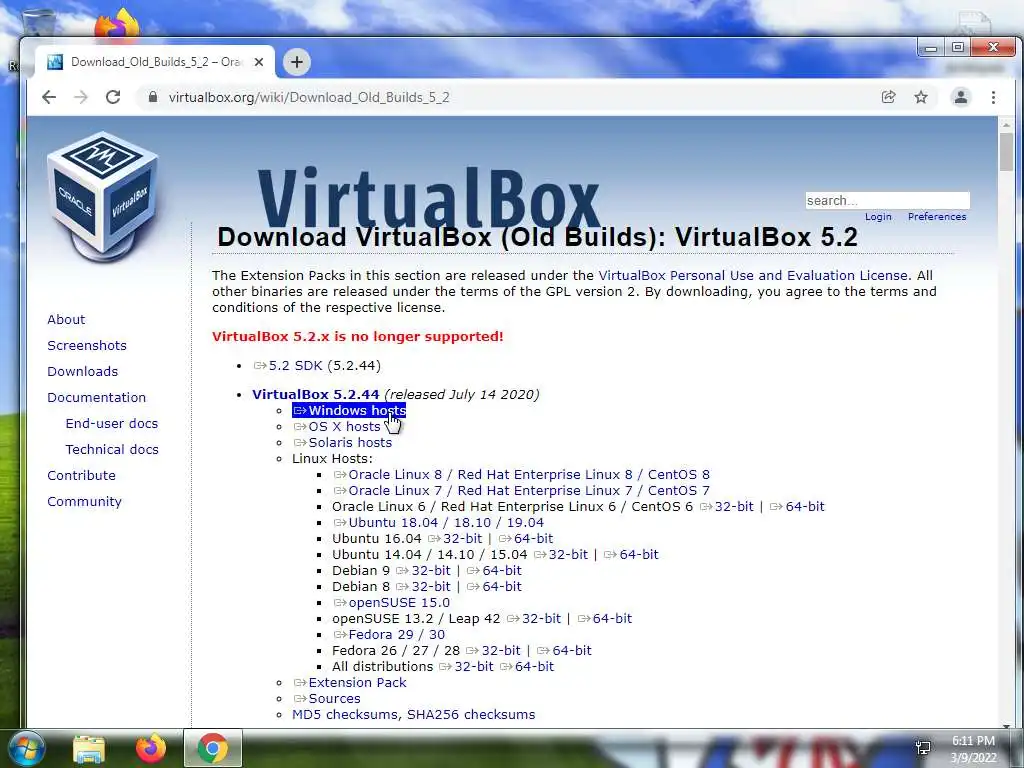The width and height of the screenshot is (1024, 768).
Task: Open VirtualBox Personal Use and Evaluation License
Action: coord(753,276)
